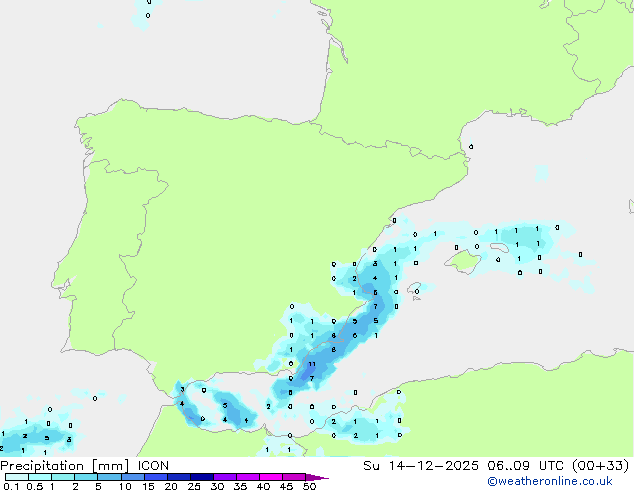The width and height of the screenshot is (634, 490).
Task: Click the legend's over-50 arrow tip
Action: 317,477
